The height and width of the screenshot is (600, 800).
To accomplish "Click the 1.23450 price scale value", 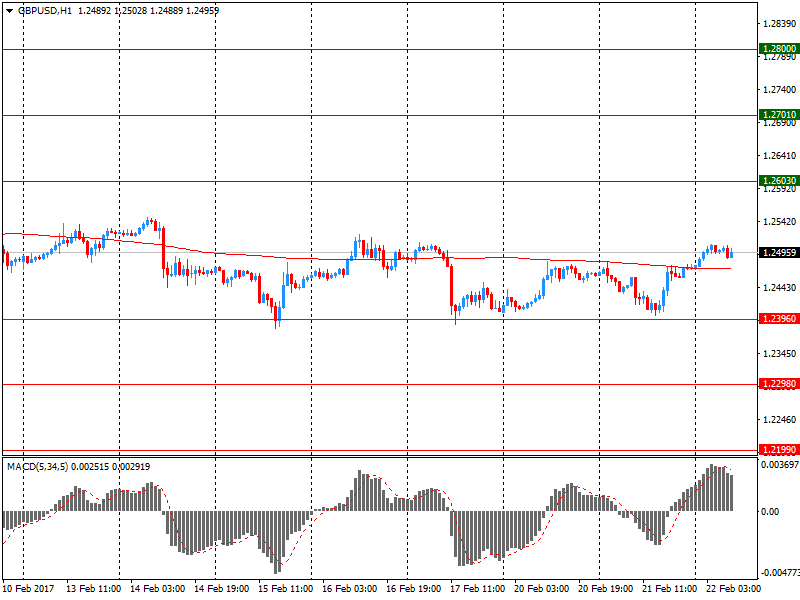I will 779,353.
